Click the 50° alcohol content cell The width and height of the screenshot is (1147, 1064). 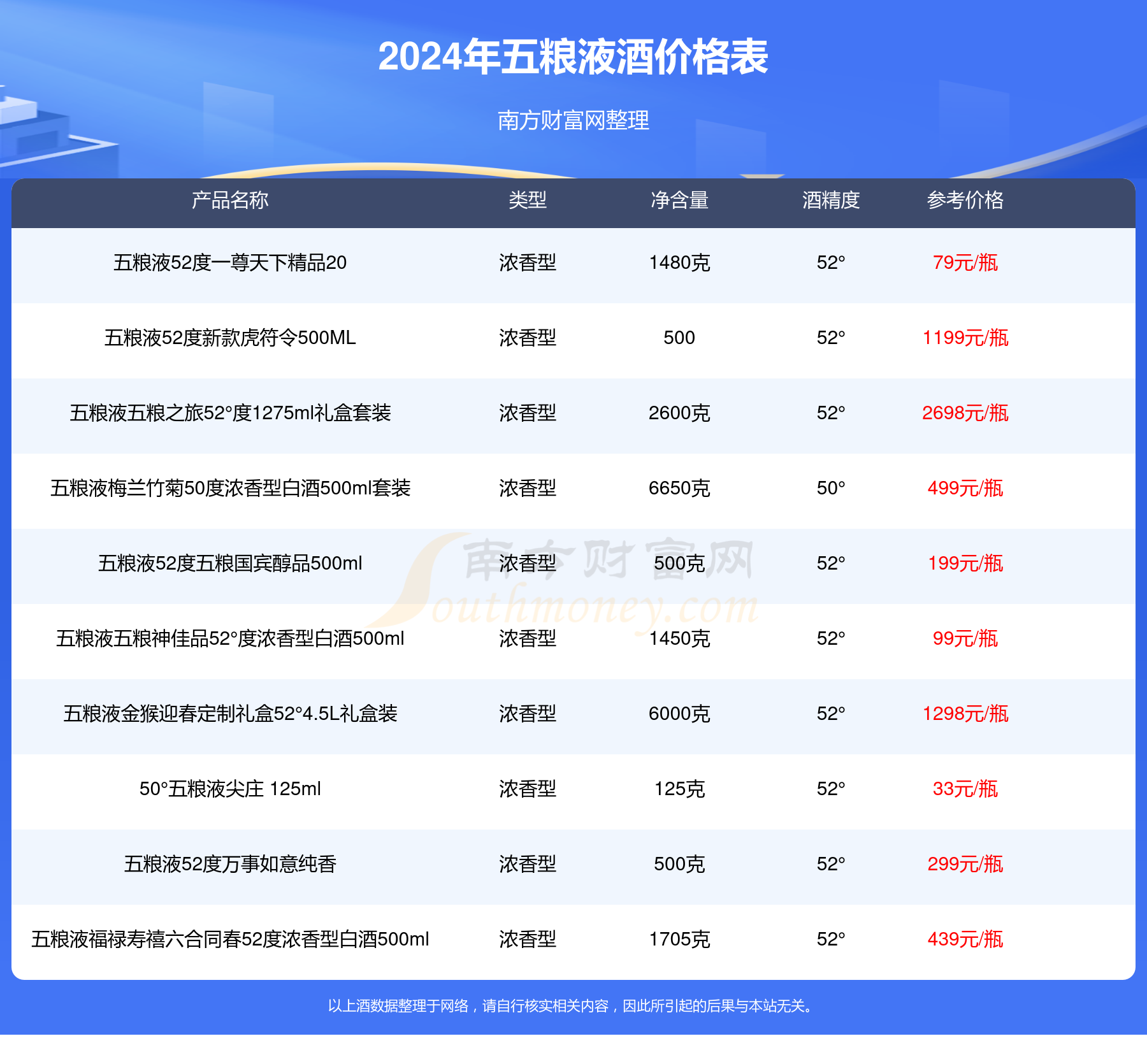click(x=831, y=488)
